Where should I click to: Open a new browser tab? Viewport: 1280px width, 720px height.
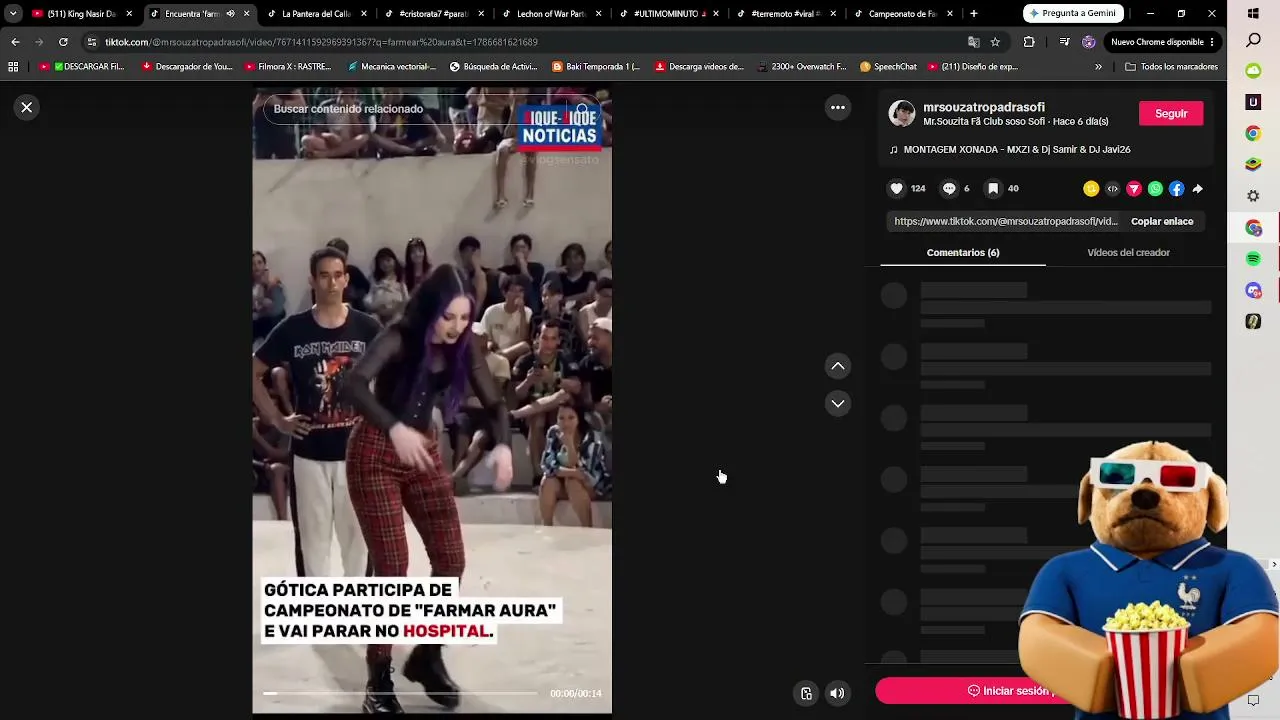pyautogui.click(x=974, y=14)
